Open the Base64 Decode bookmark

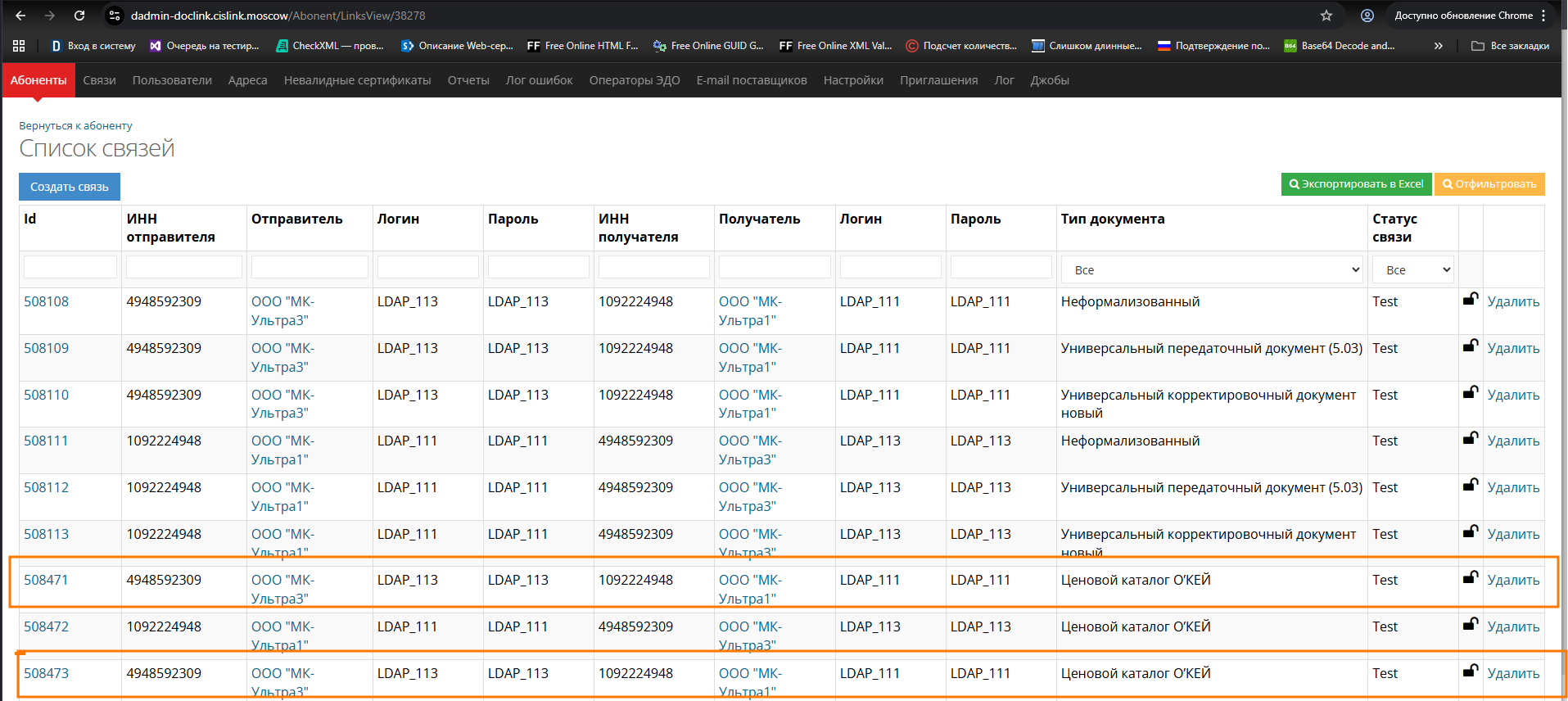tap(1340, 46)
